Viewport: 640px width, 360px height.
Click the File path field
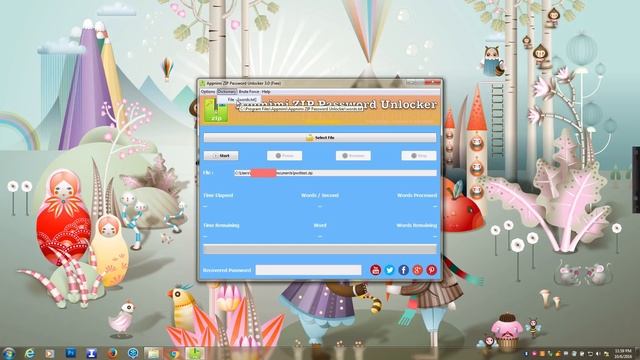(335, 173)
